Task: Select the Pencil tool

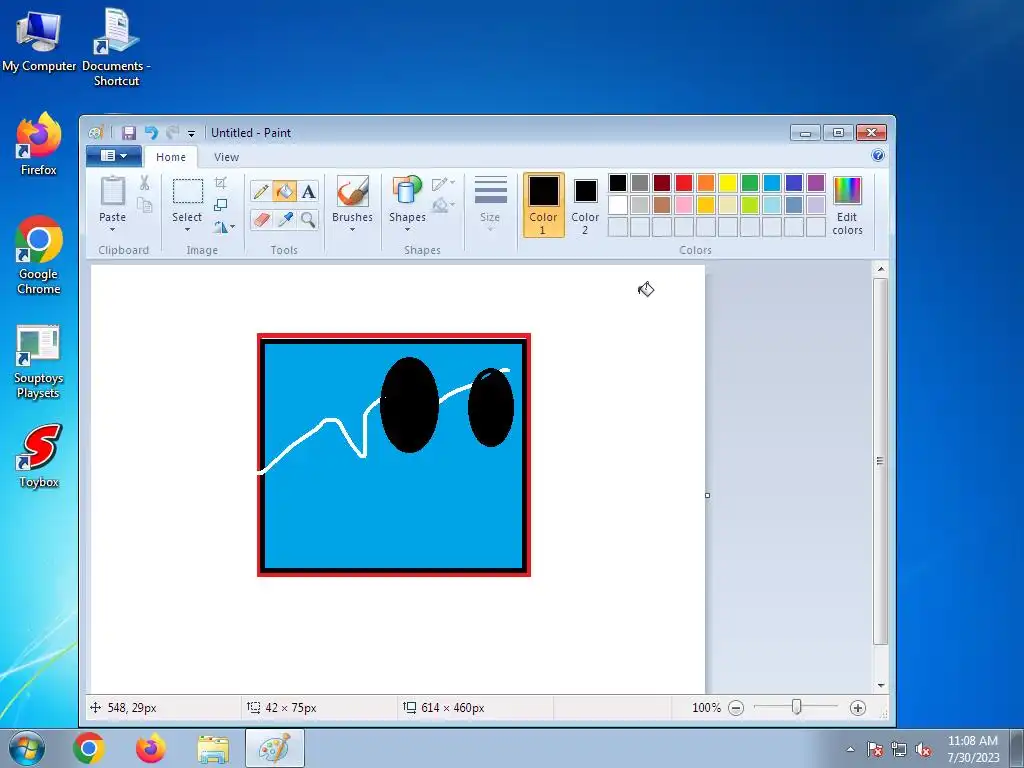Action: (261, 191)
